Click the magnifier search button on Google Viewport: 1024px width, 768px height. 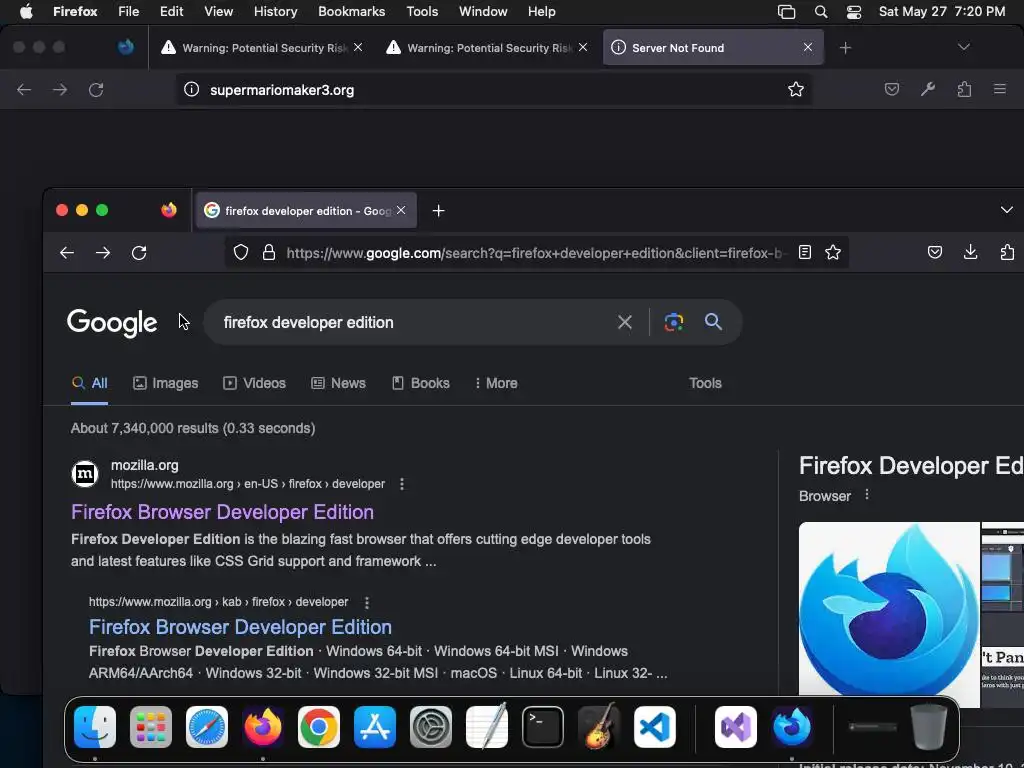click(x=713, y=321)
